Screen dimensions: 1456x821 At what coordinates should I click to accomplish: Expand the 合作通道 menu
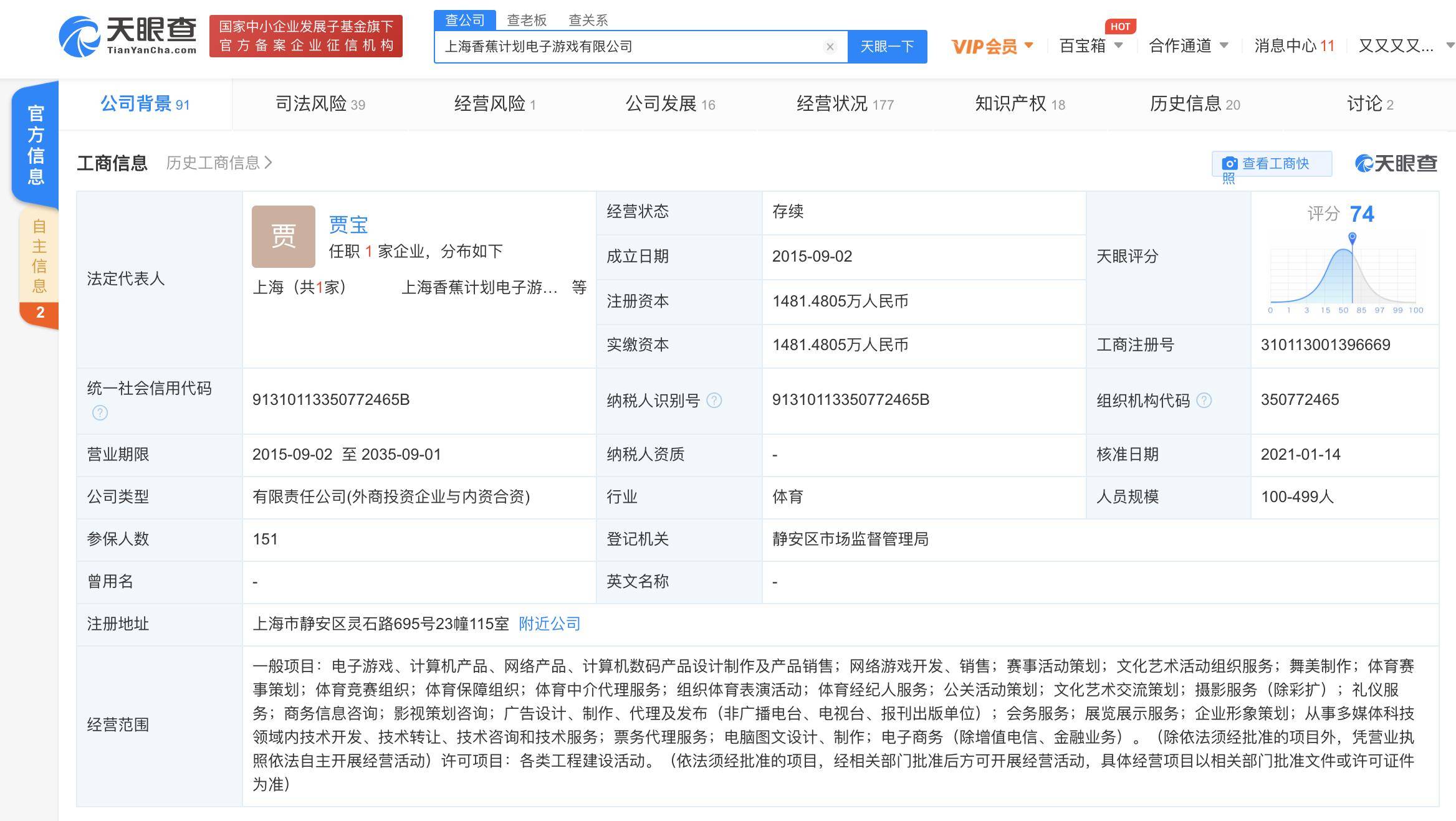(x=1188, y=46)
